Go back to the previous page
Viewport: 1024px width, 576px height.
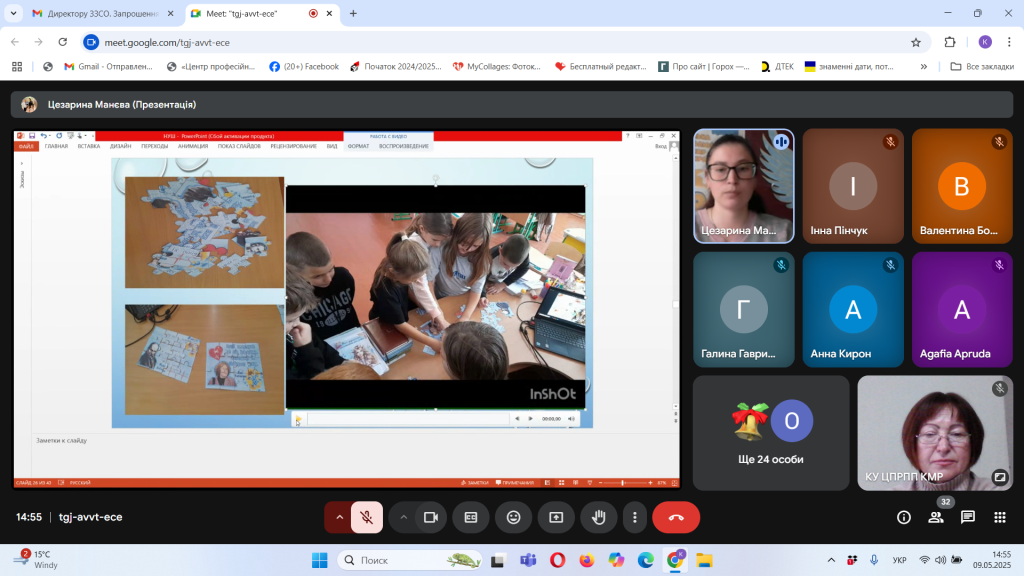coord(15,42)
